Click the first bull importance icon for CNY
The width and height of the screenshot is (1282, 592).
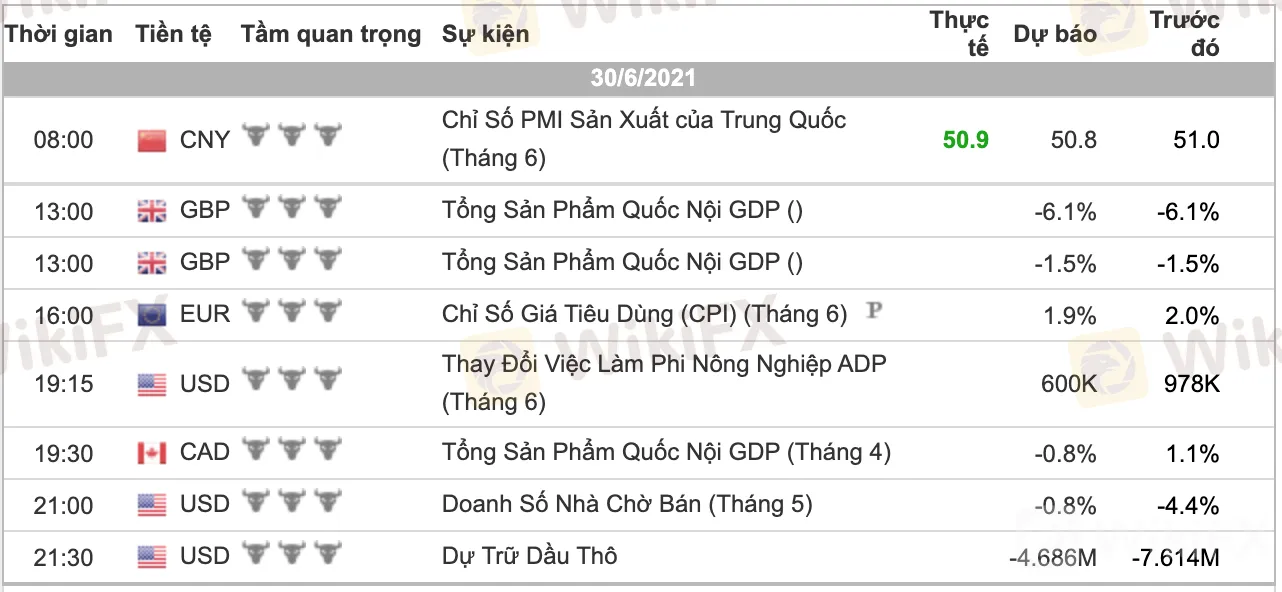point(257,135)
